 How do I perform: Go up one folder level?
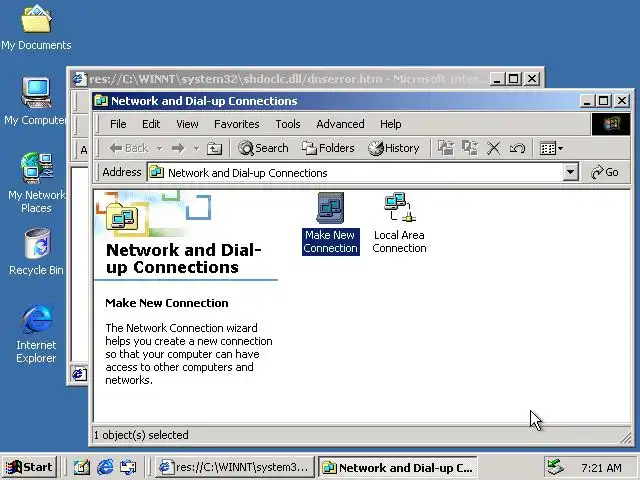[215, 148]
